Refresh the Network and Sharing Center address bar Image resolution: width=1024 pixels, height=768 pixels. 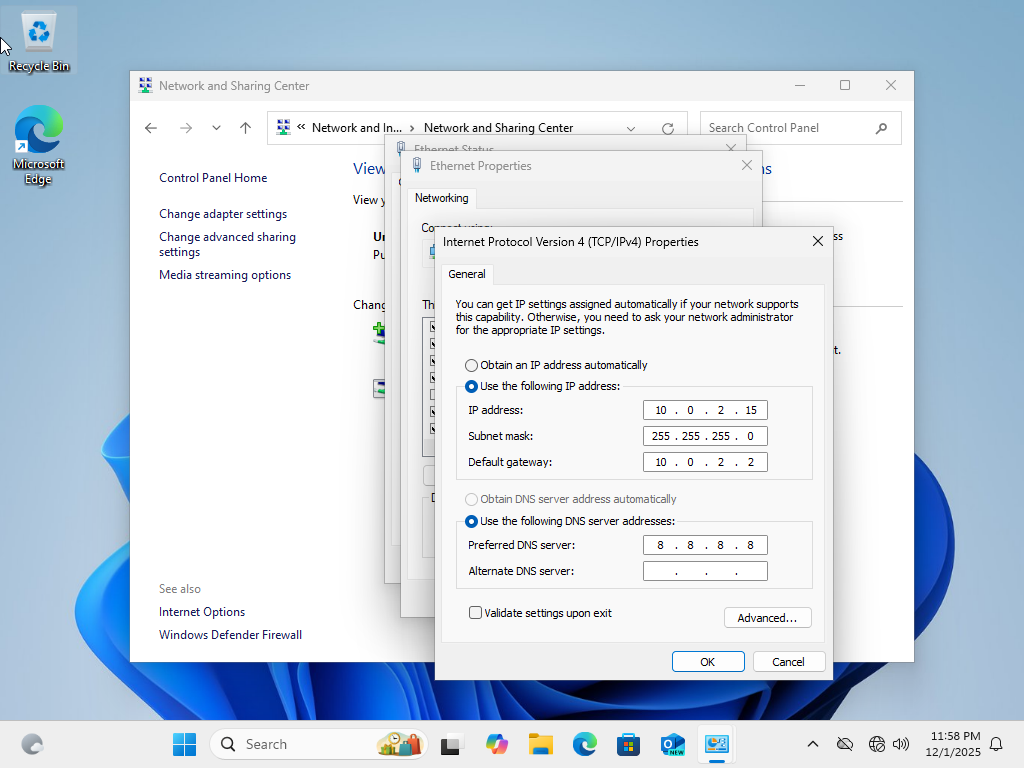point(668,128)
